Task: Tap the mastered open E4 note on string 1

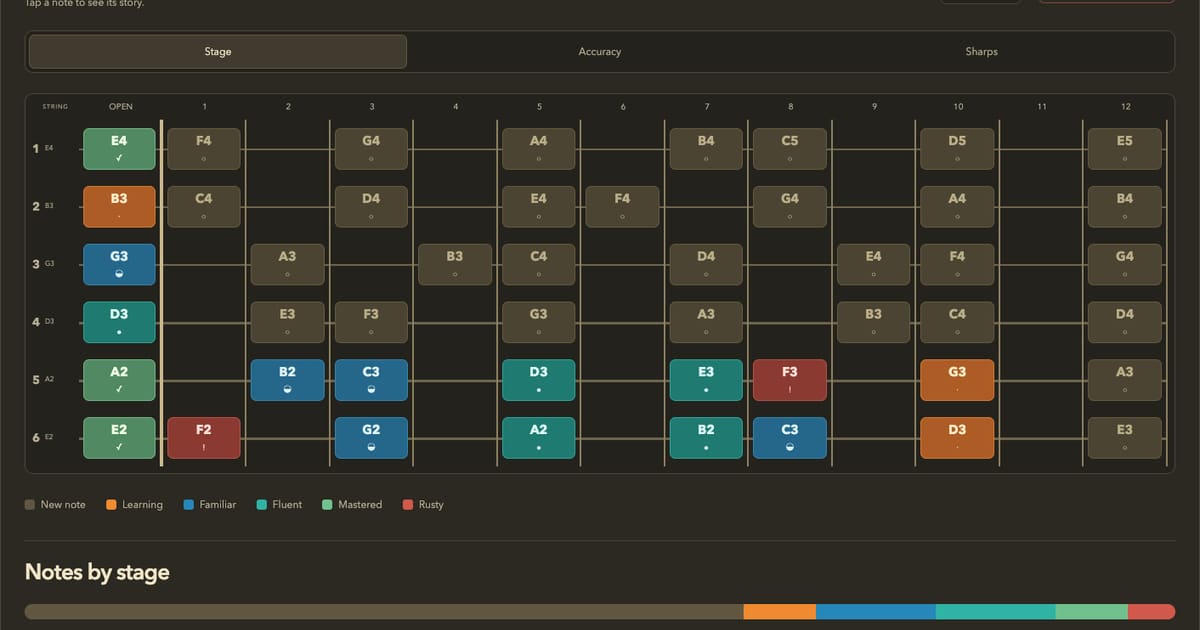Action: coord(120,149)
